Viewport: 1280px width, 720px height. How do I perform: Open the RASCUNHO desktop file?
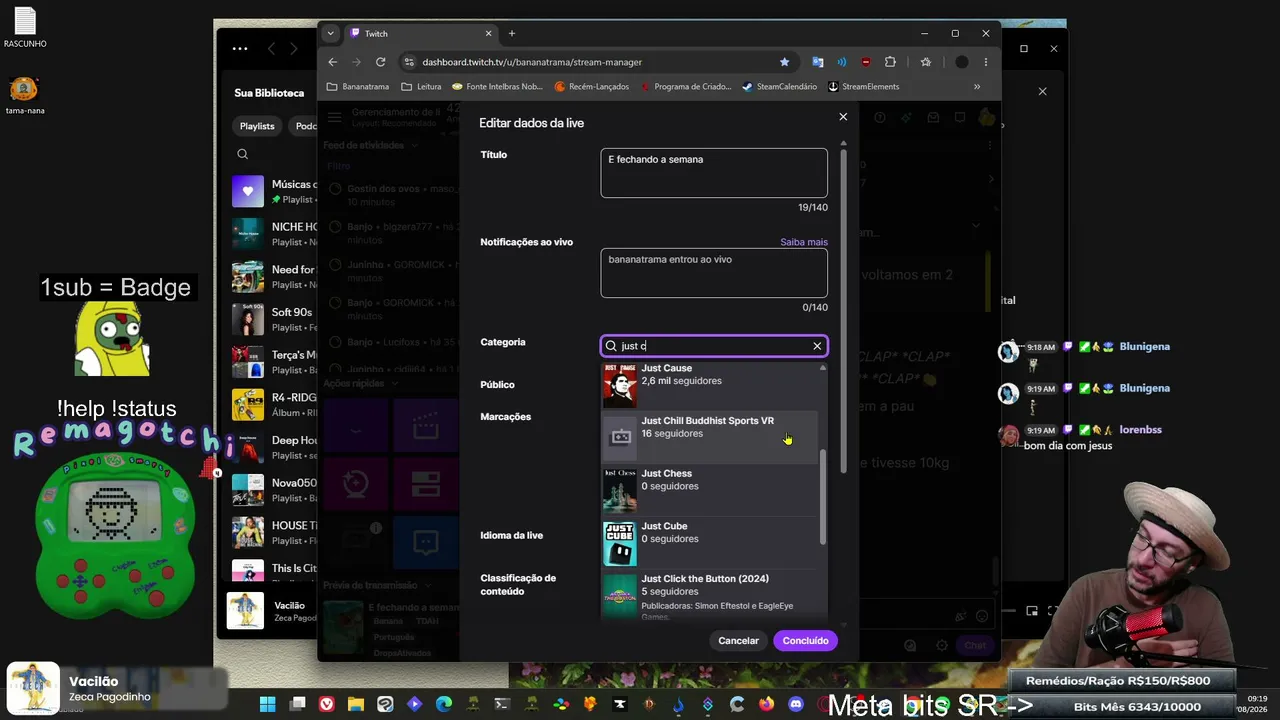pyautogui.click(x=24, y=28)
